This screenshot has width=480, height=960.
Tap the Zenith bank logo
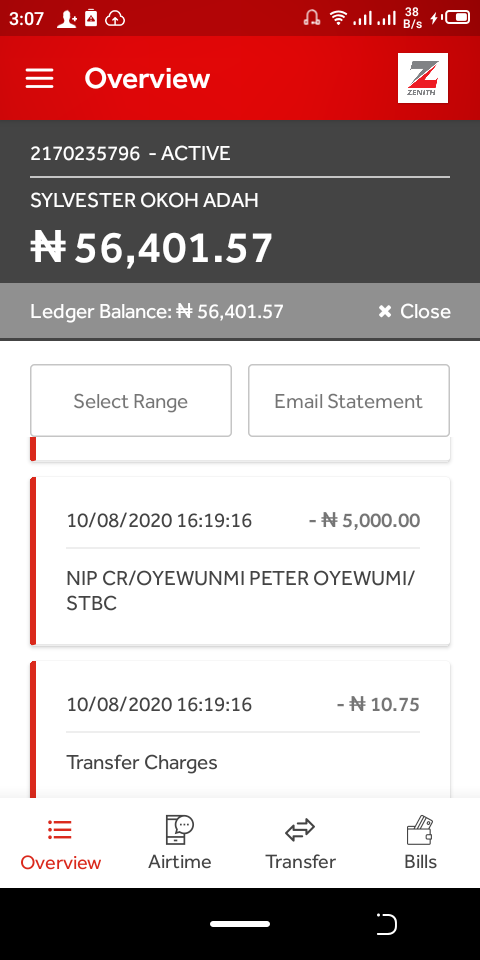[422, 78]
